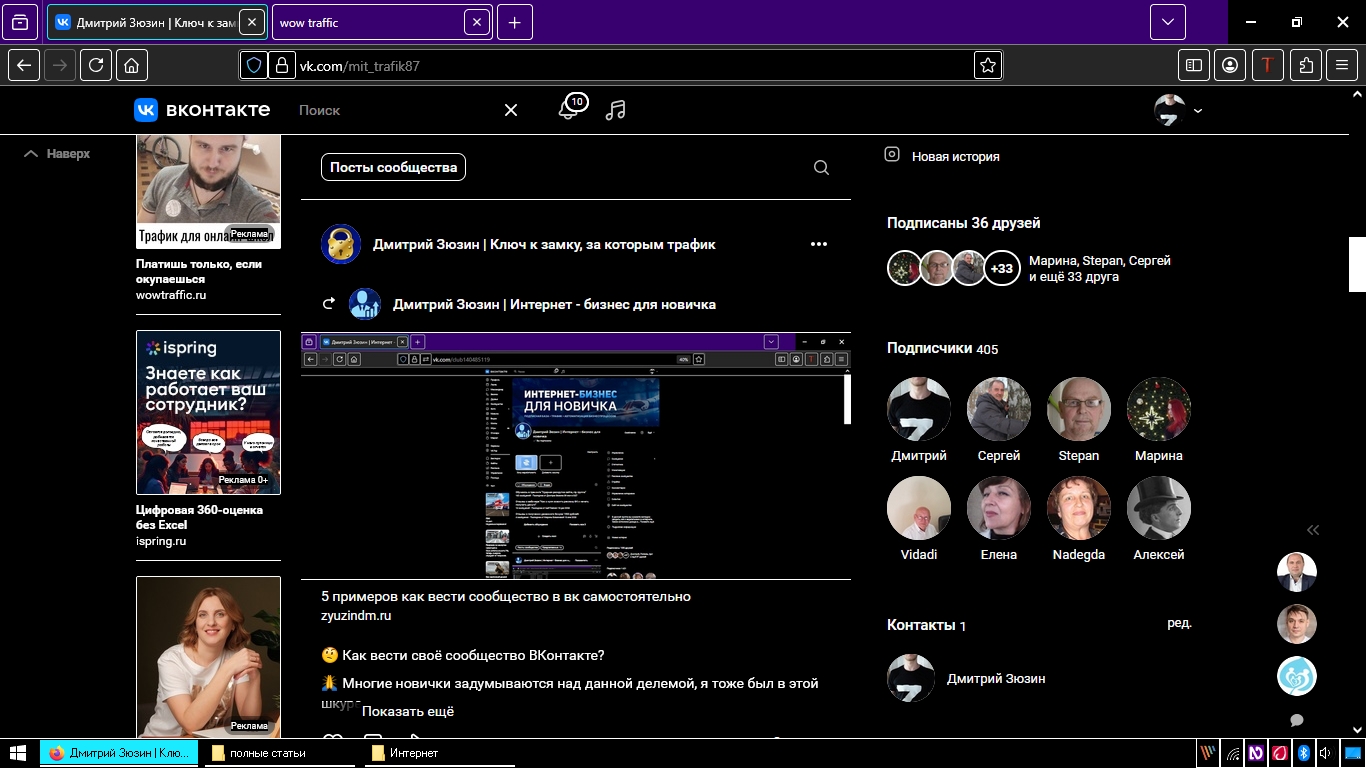
Task: Open a new browser tab
Action: (514, 22)
